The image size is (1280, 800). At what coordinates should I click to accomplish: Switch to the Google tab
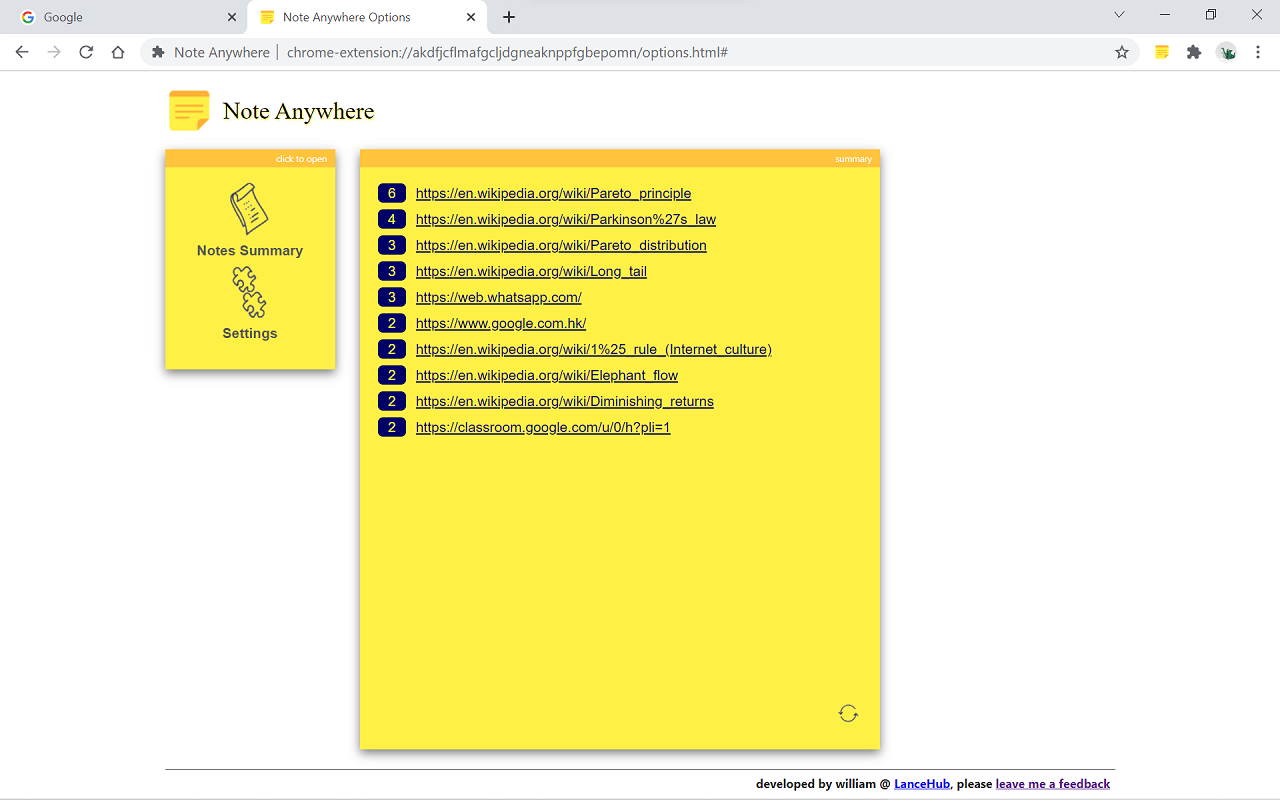point(123,17)
